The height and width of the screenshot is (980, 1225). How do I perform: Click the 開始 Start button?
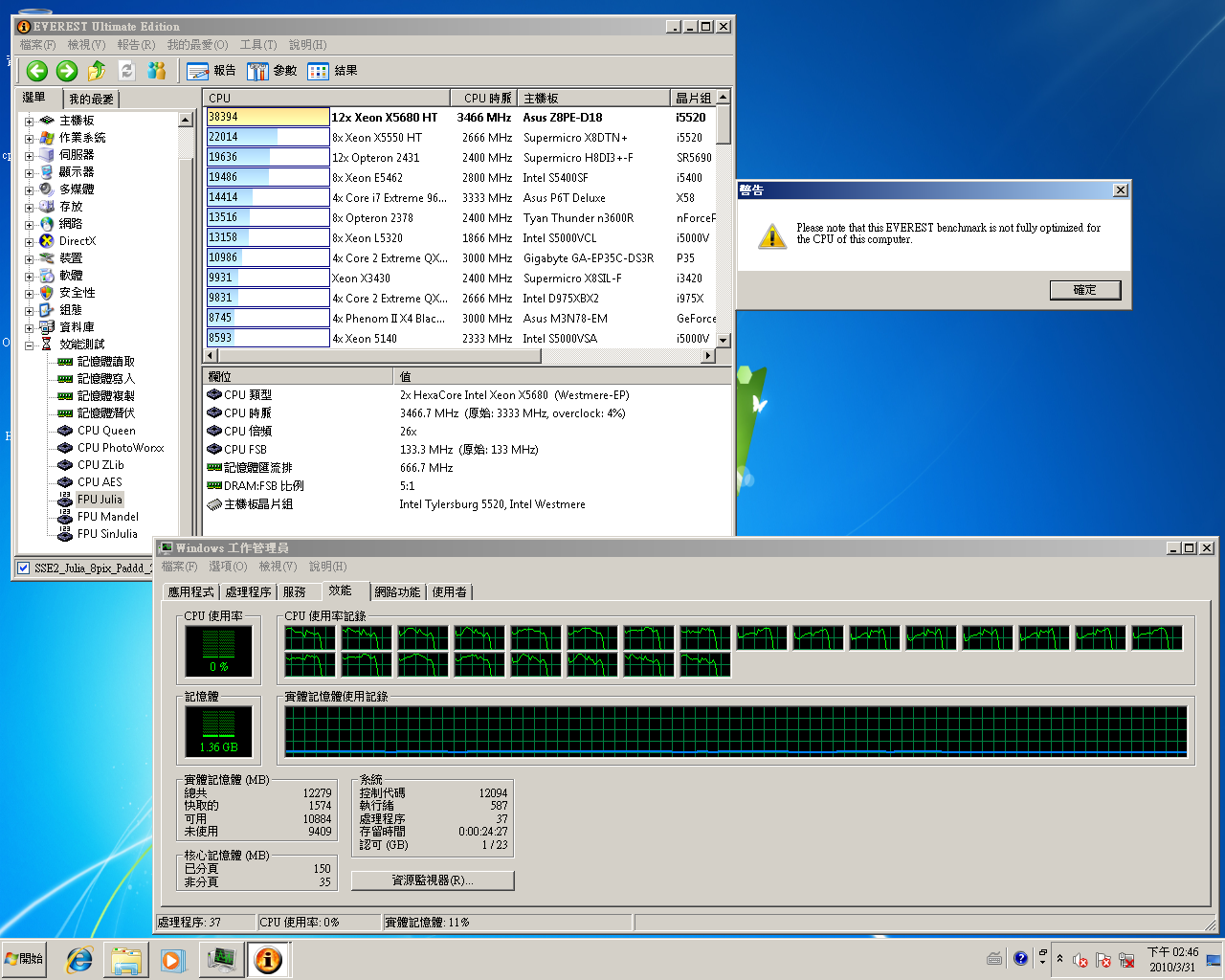click(24, 959)
